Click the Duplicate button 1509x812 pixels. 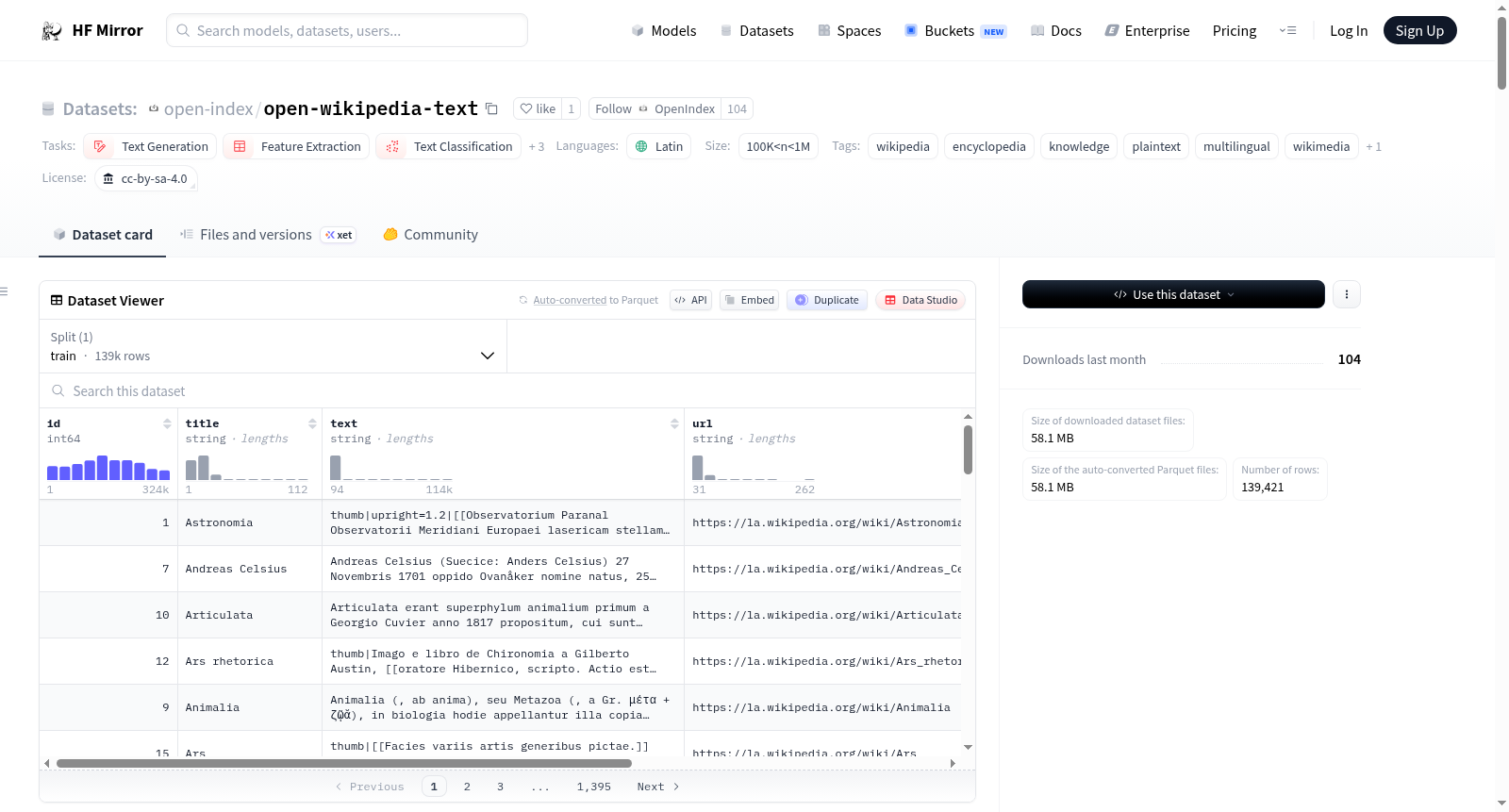(826, 300)
